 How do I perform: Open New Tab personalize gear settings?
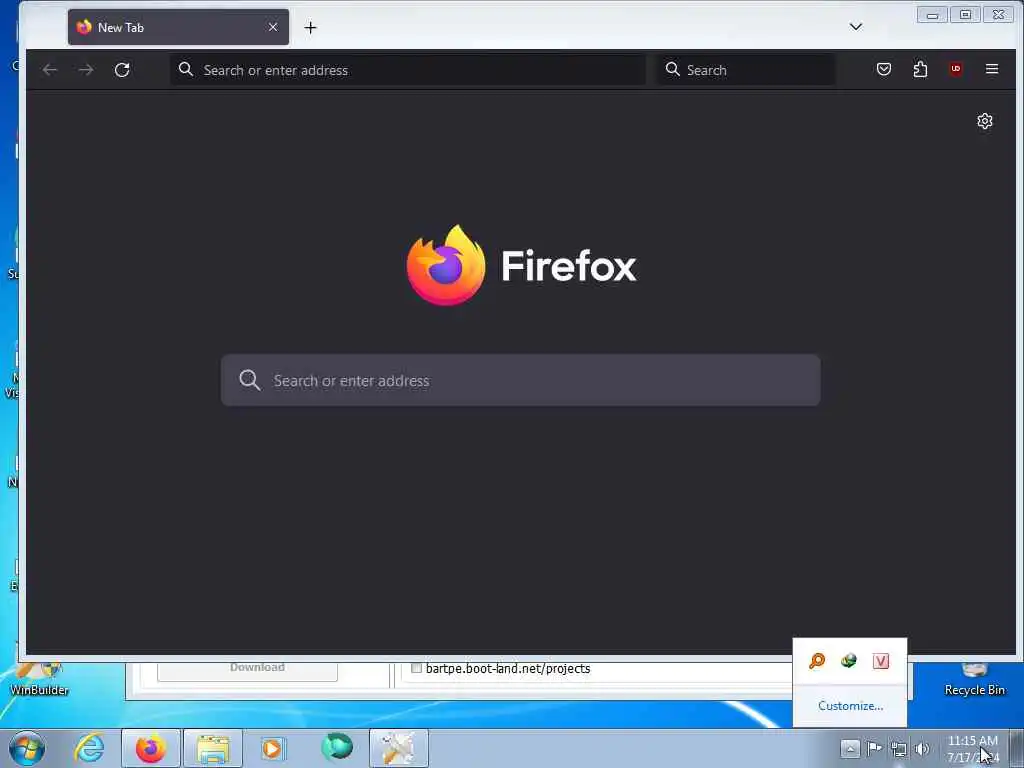click(x=985, y=121)
